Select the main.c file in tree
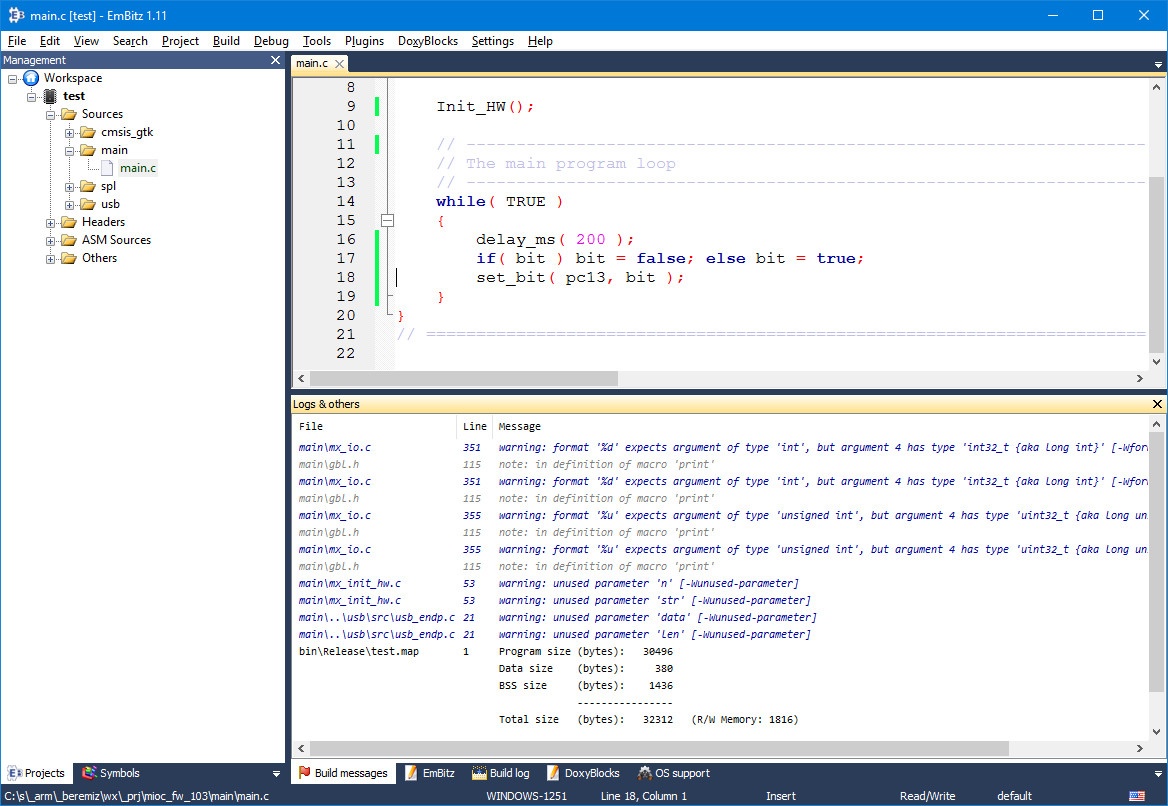 coord(138,168)
